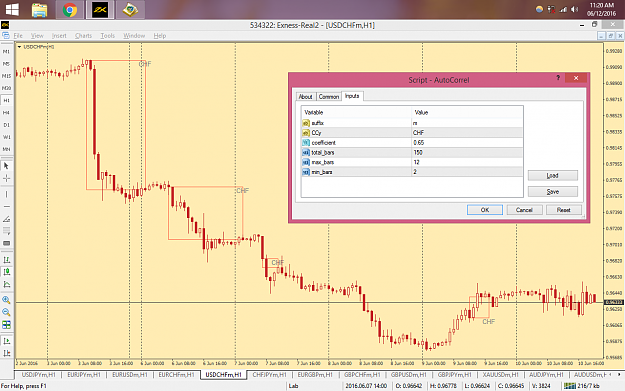The image size is (625, 391).
Task: Open the Charts menu
Action: pyautogui.click(x=83, y=35)
